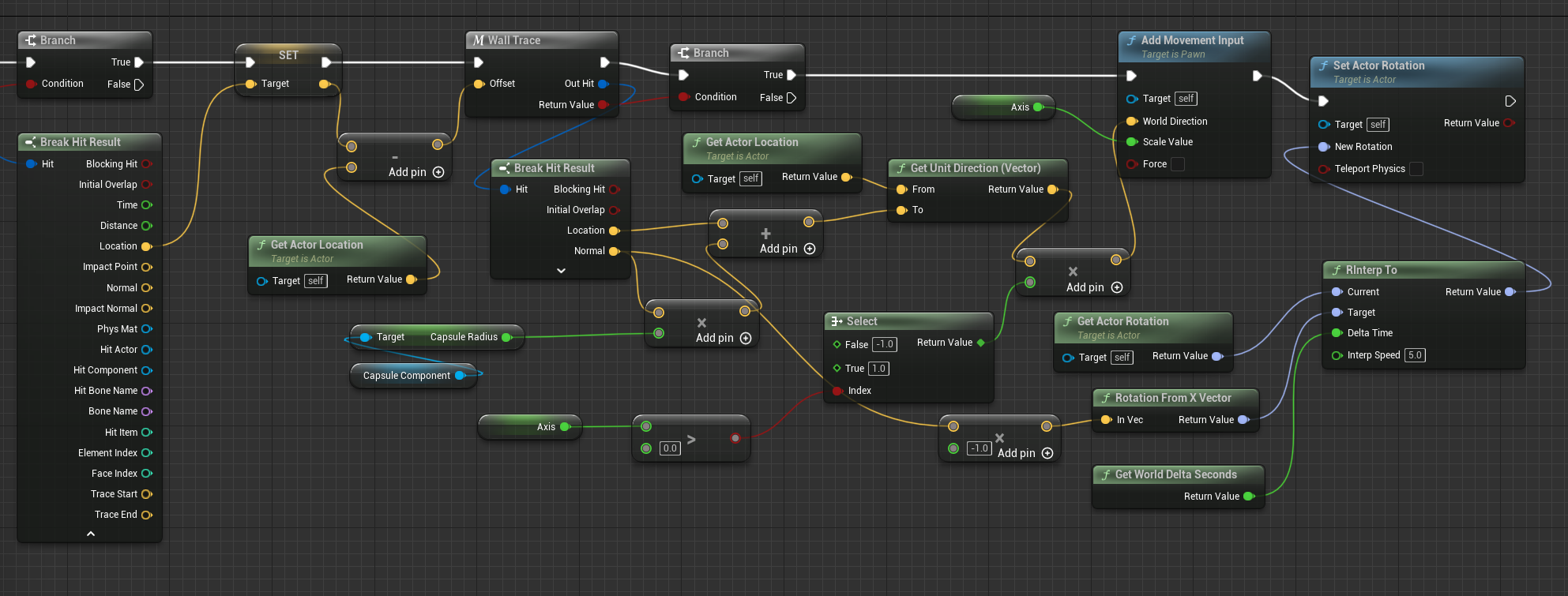Click the Index pin on Select node
This screenshot has height=596, width=1568.
click(837, 391)
